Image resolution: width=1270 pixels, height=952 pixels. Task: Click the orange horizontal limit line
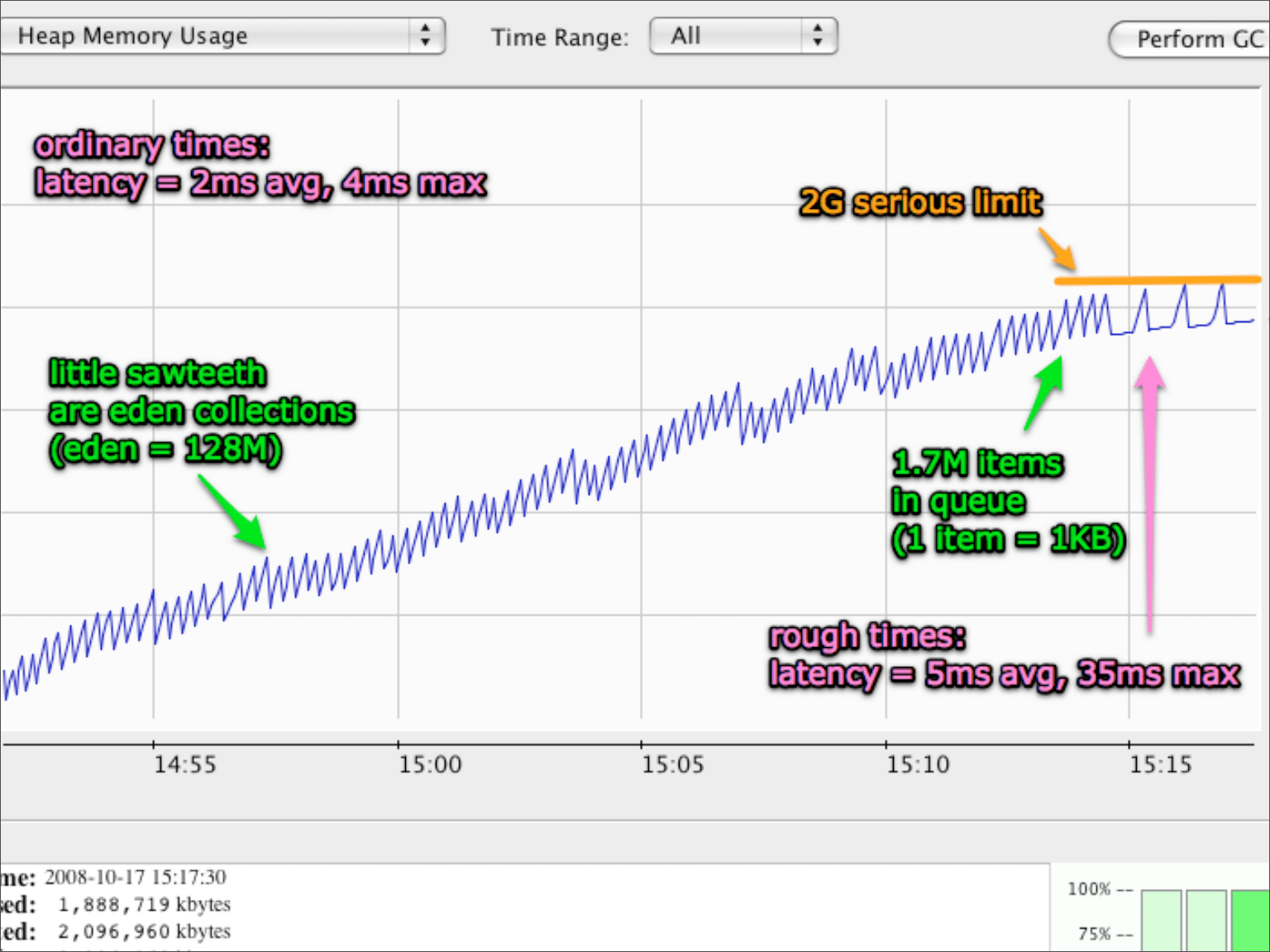(x=1158, y=281)
